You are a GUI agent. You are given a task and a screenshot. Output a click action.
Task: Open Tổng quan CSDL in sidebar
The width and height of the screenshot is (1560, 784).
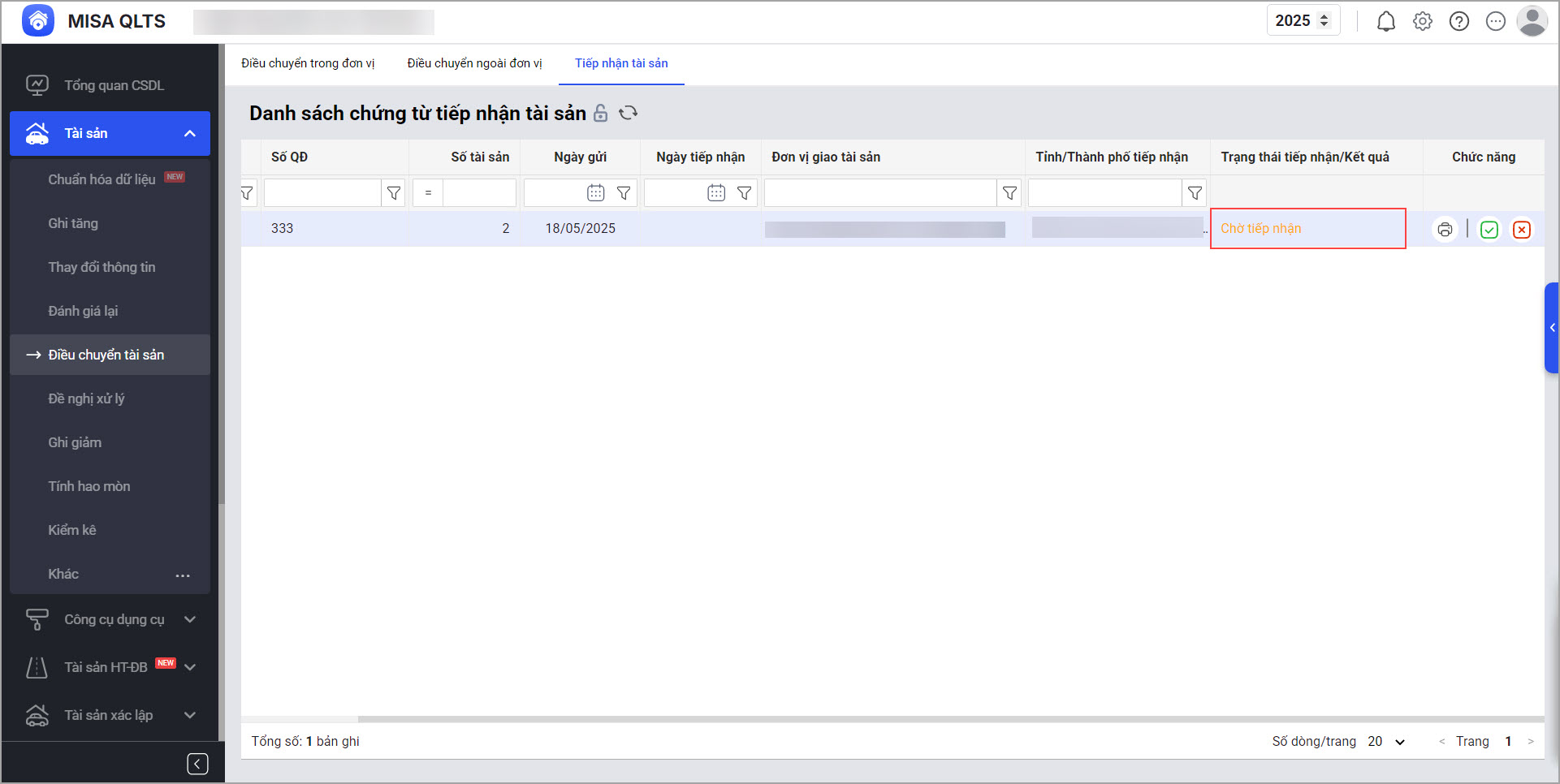pyautogui.click(x=110, y=85)
